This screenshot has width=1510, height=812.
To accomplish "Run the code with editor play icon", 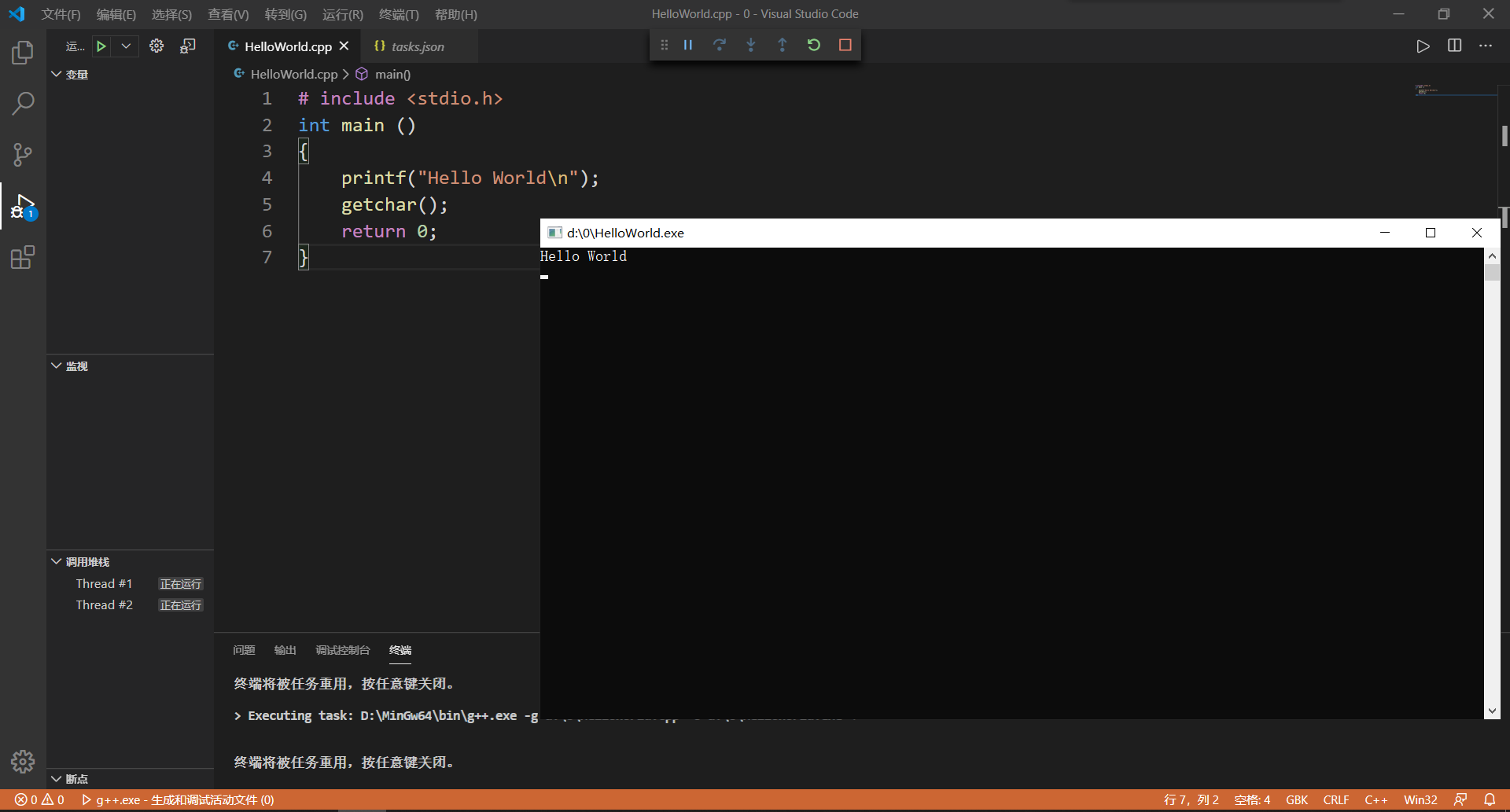I will click(1423, 46).
